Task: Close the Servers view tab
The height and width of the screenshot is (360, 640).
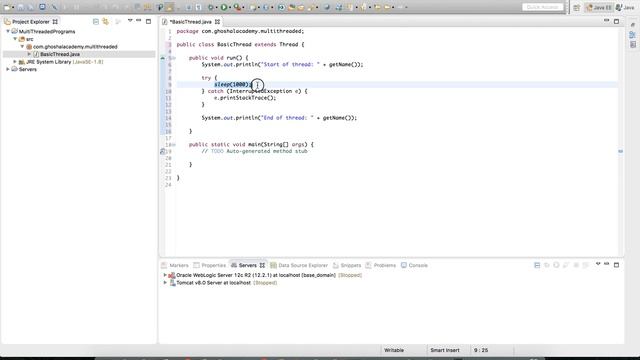Action: point(262,265)
